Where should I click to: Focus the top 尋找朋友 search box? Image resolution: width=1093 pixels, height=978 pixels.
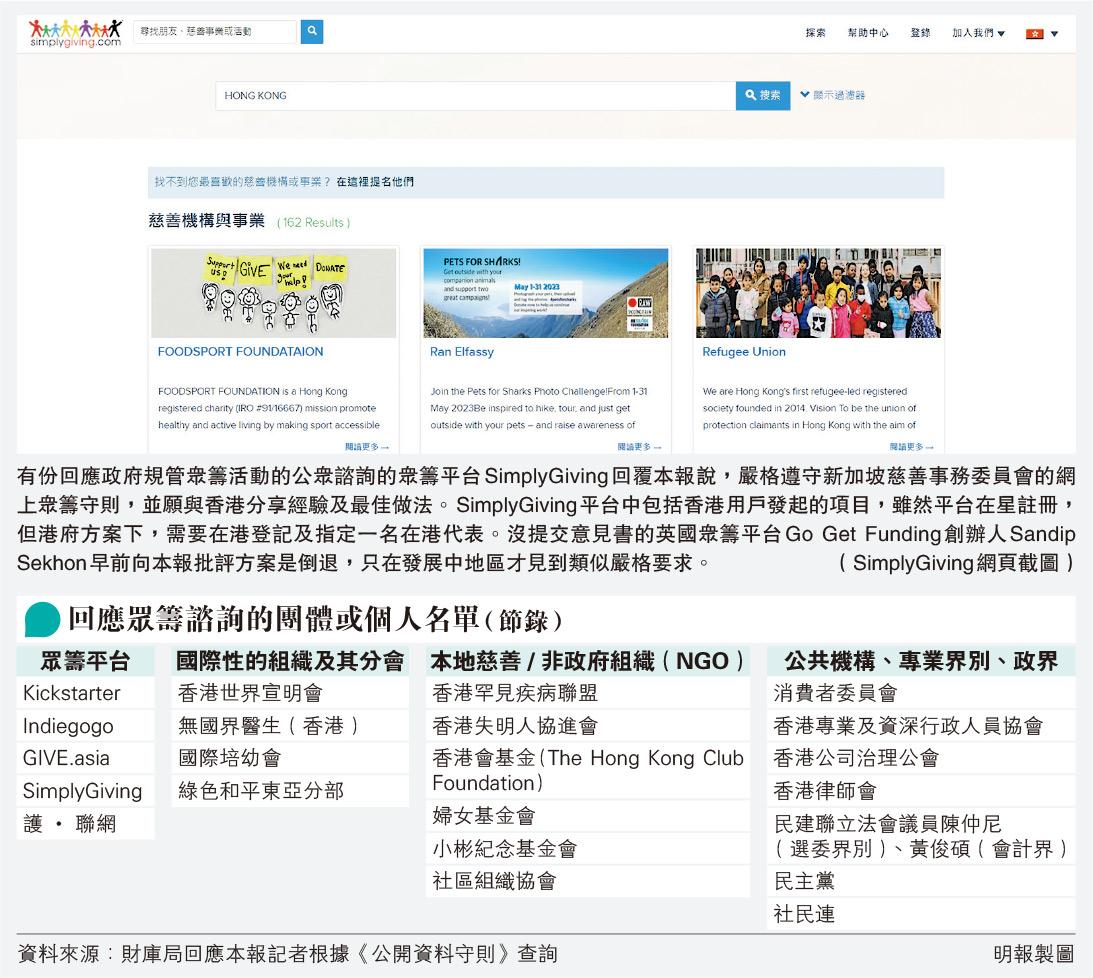pos(215,31)
